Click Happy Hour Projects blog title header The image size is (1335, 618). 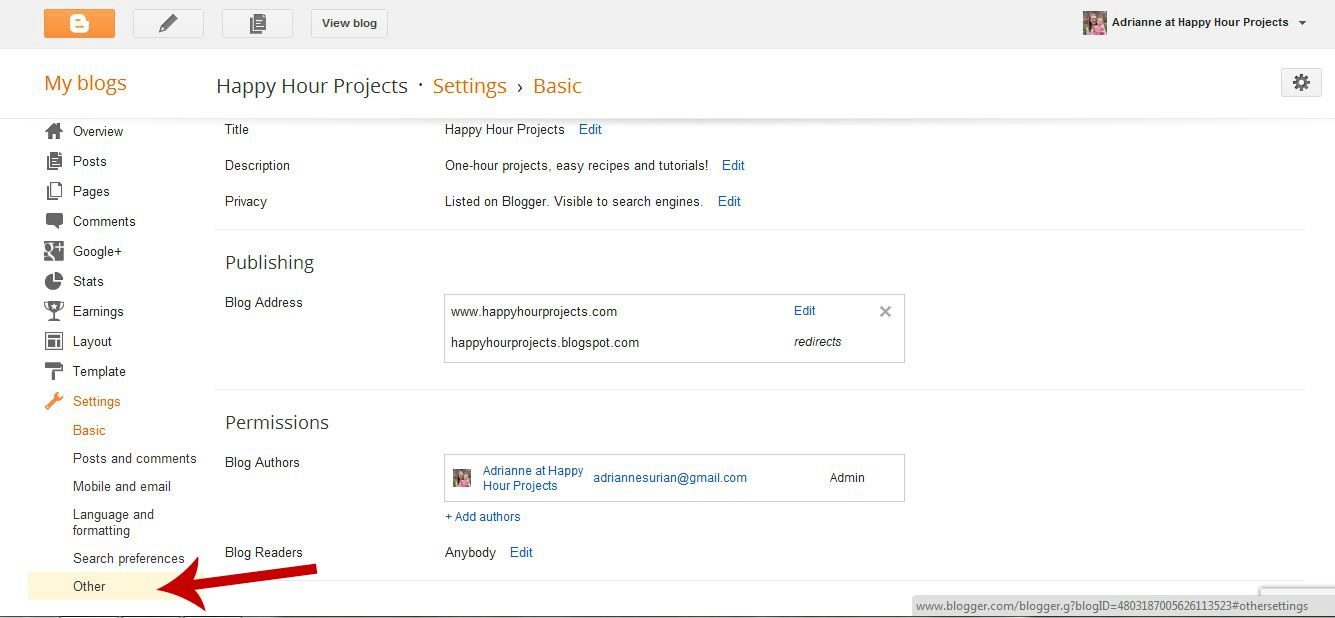click(312, 86)
